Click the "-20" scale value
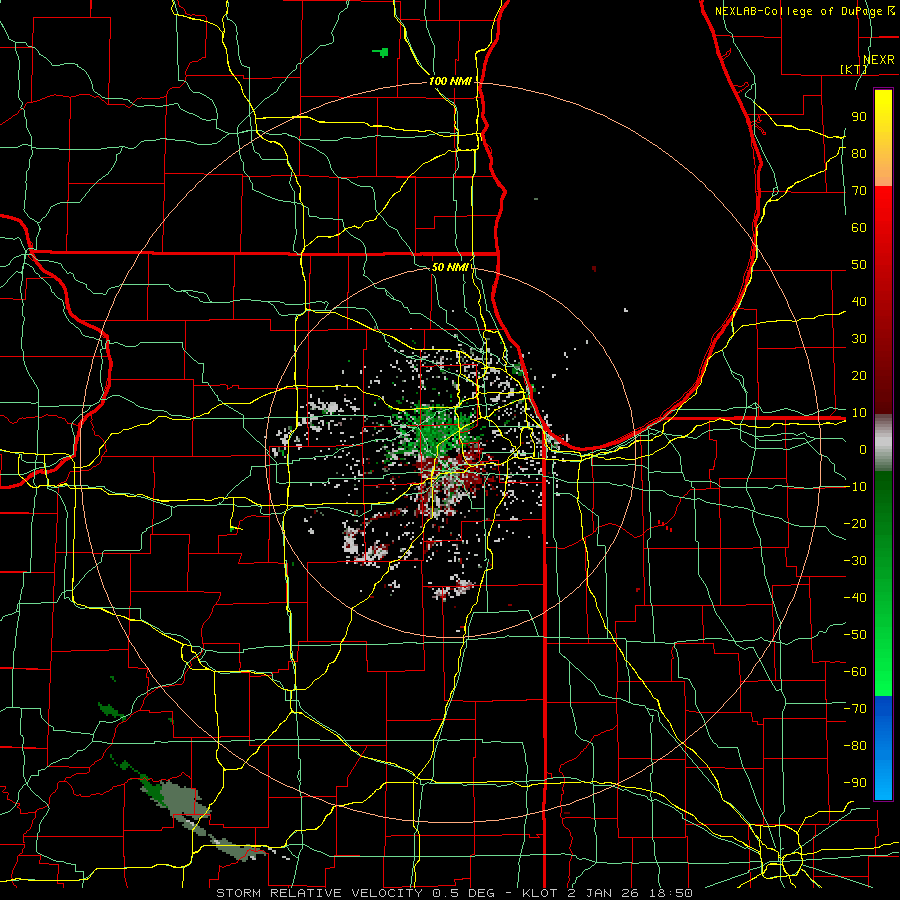The image size is (900, 900). (x=855, y=523)
